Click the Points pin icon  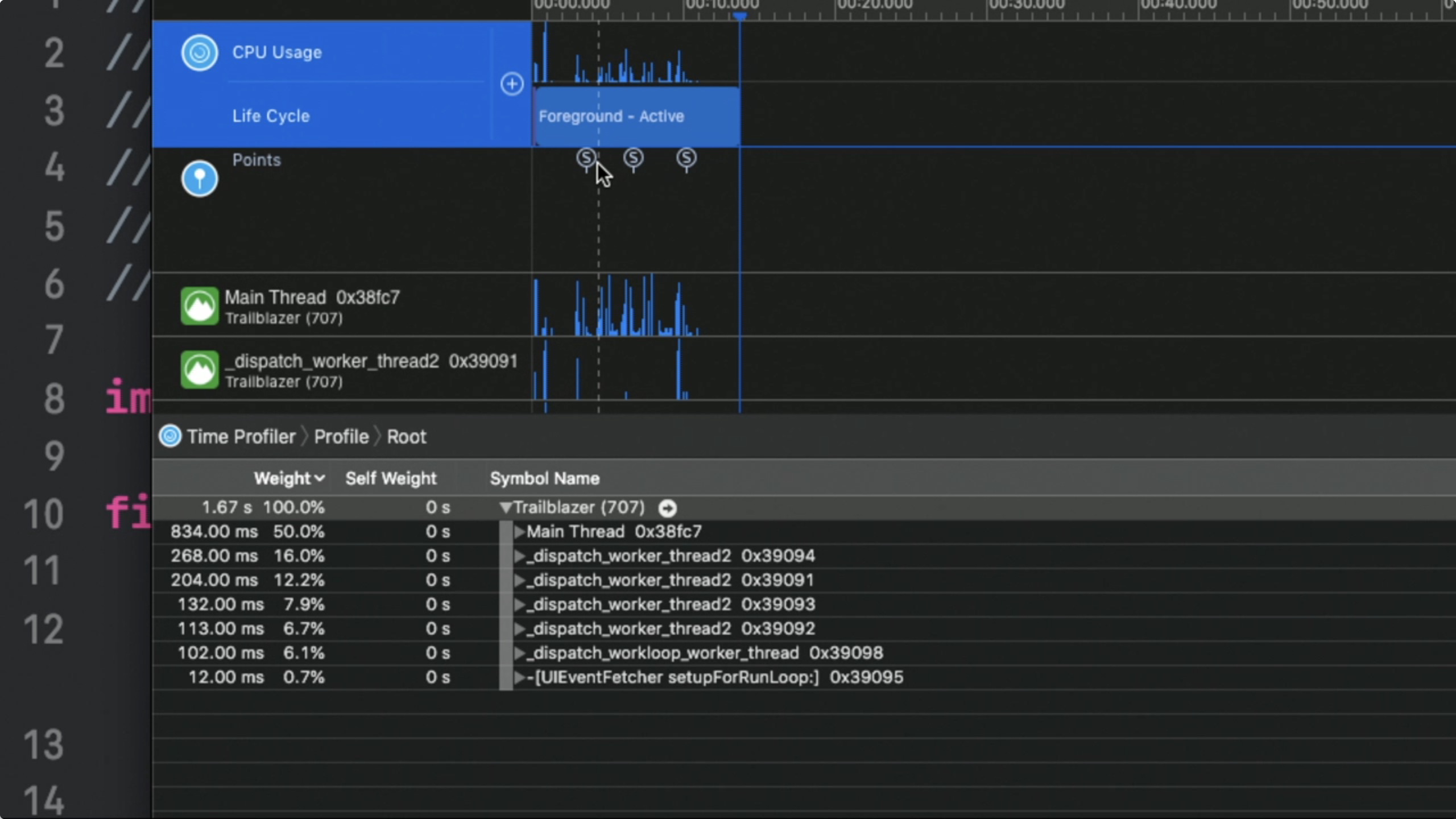199,179
